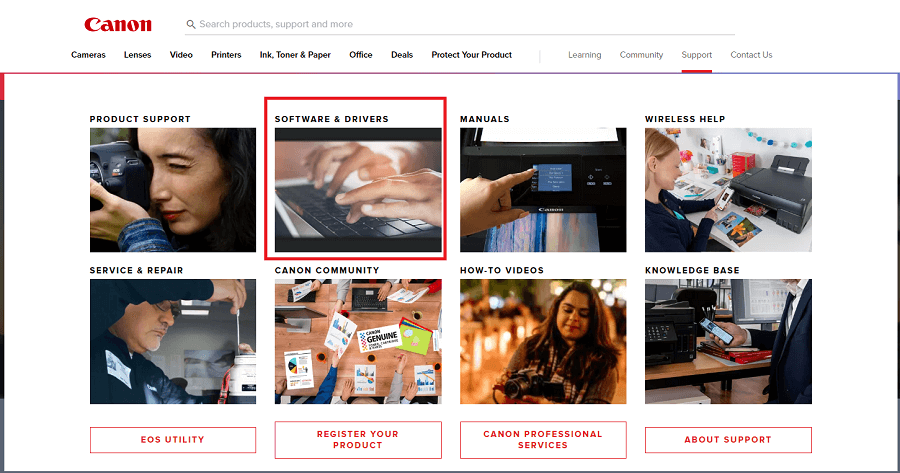Open the How-To Videos thumbnail

point(543,340)
